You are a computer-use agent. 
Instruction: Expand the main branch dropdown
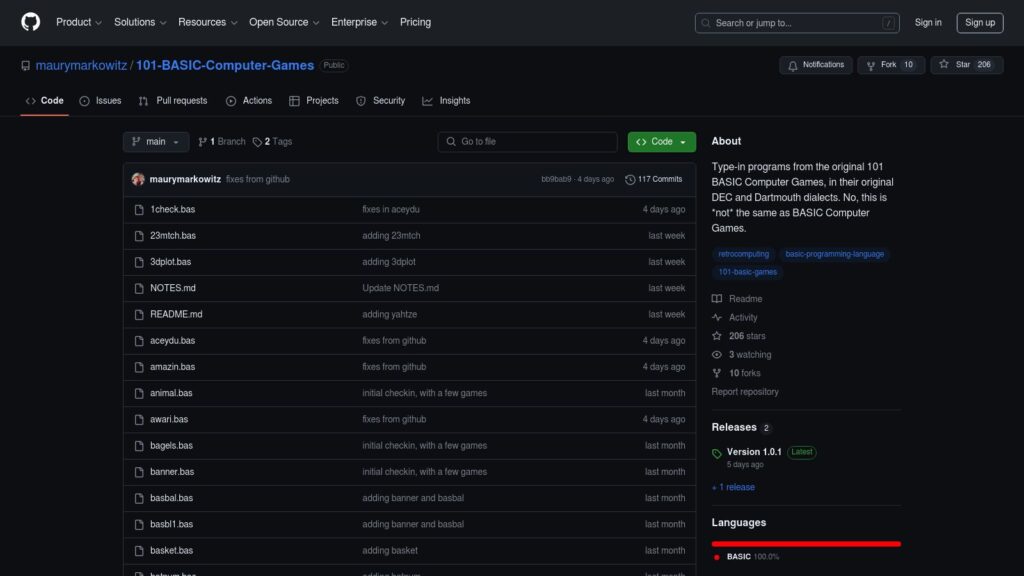point(156,142)
